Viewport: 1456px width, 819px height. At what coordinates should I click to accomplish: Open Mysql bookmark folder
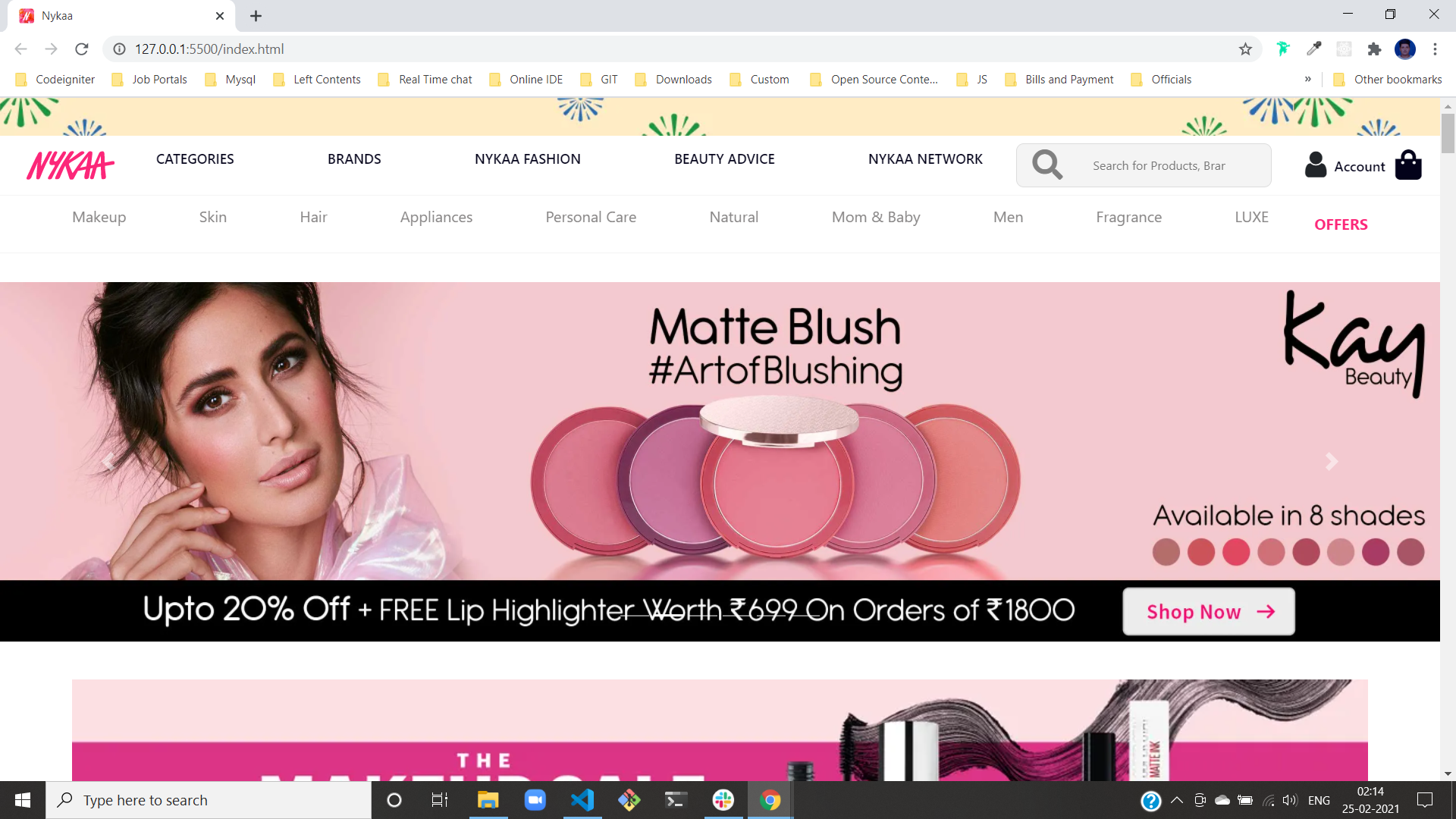(x=231, y=79)
